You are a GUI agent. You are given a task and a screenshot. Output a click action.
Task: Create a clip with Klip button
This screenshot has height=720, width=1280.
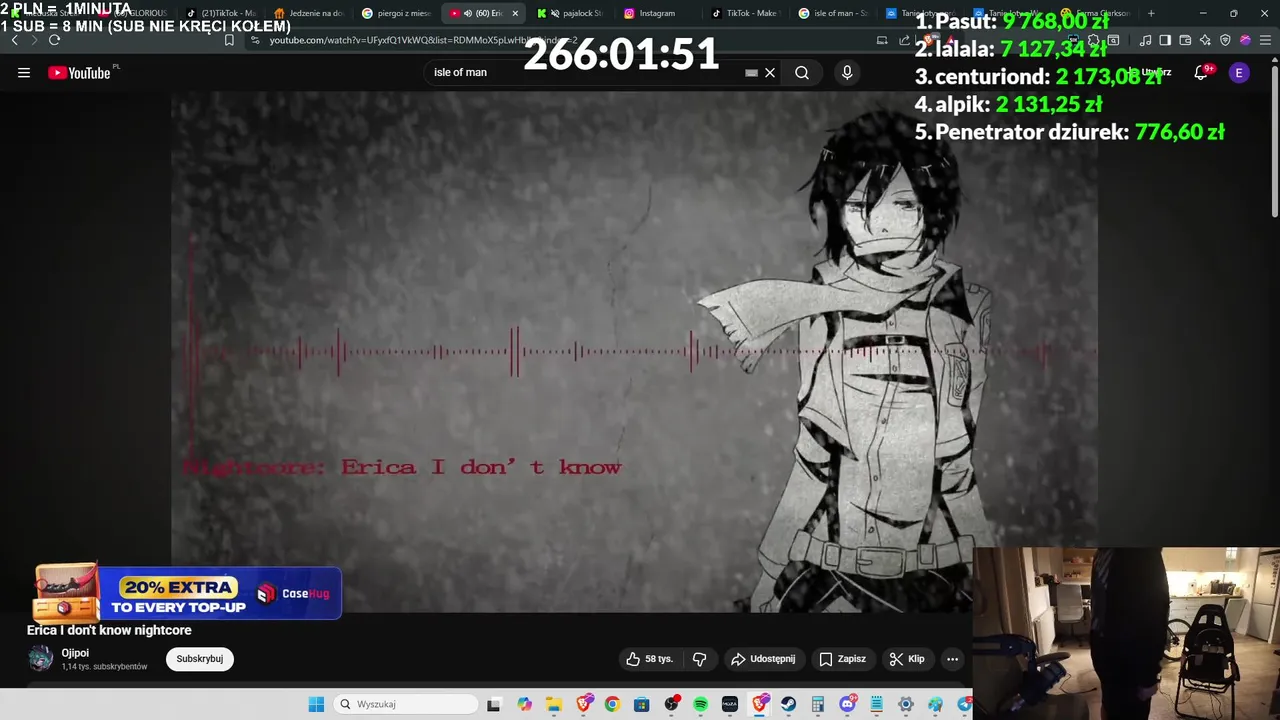[907, 659]
